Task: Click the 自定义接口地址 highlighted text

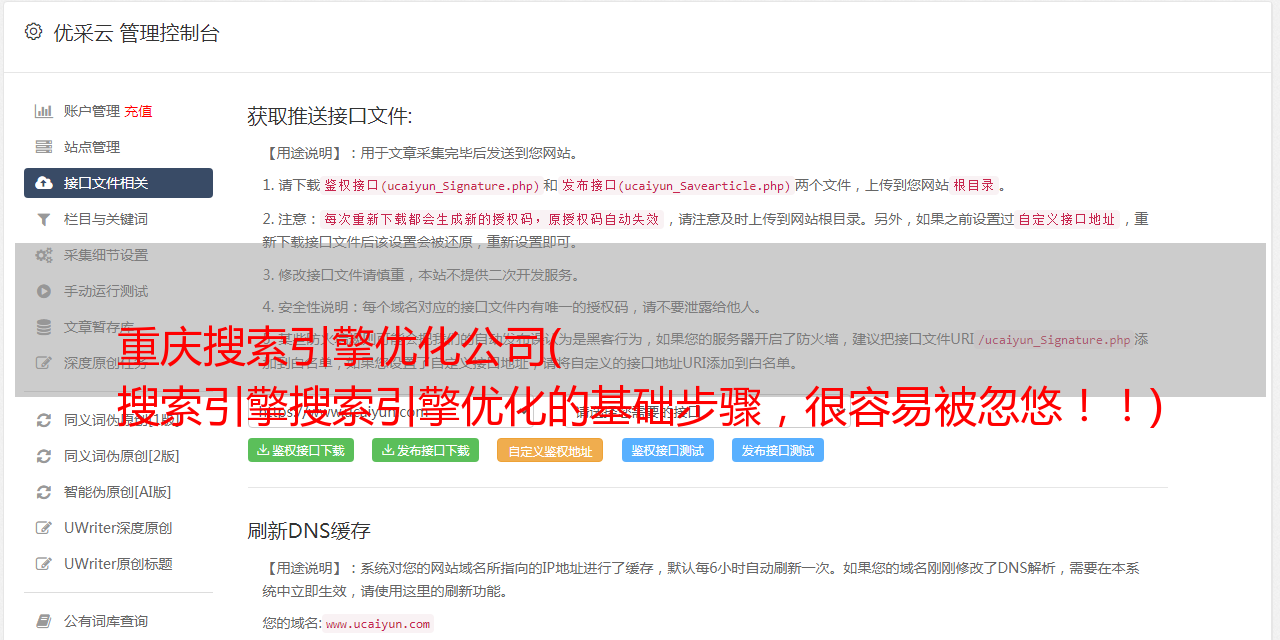Action: [x=1067, y=219]
